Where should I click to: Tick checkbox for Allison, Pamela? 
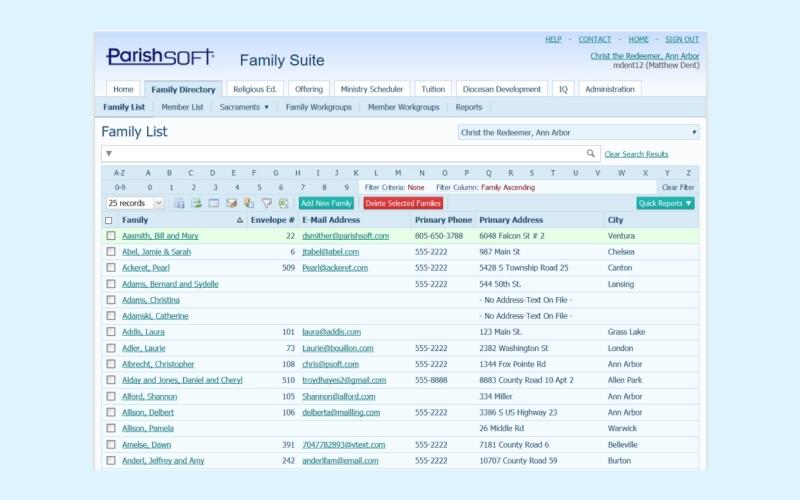(111, 428)
